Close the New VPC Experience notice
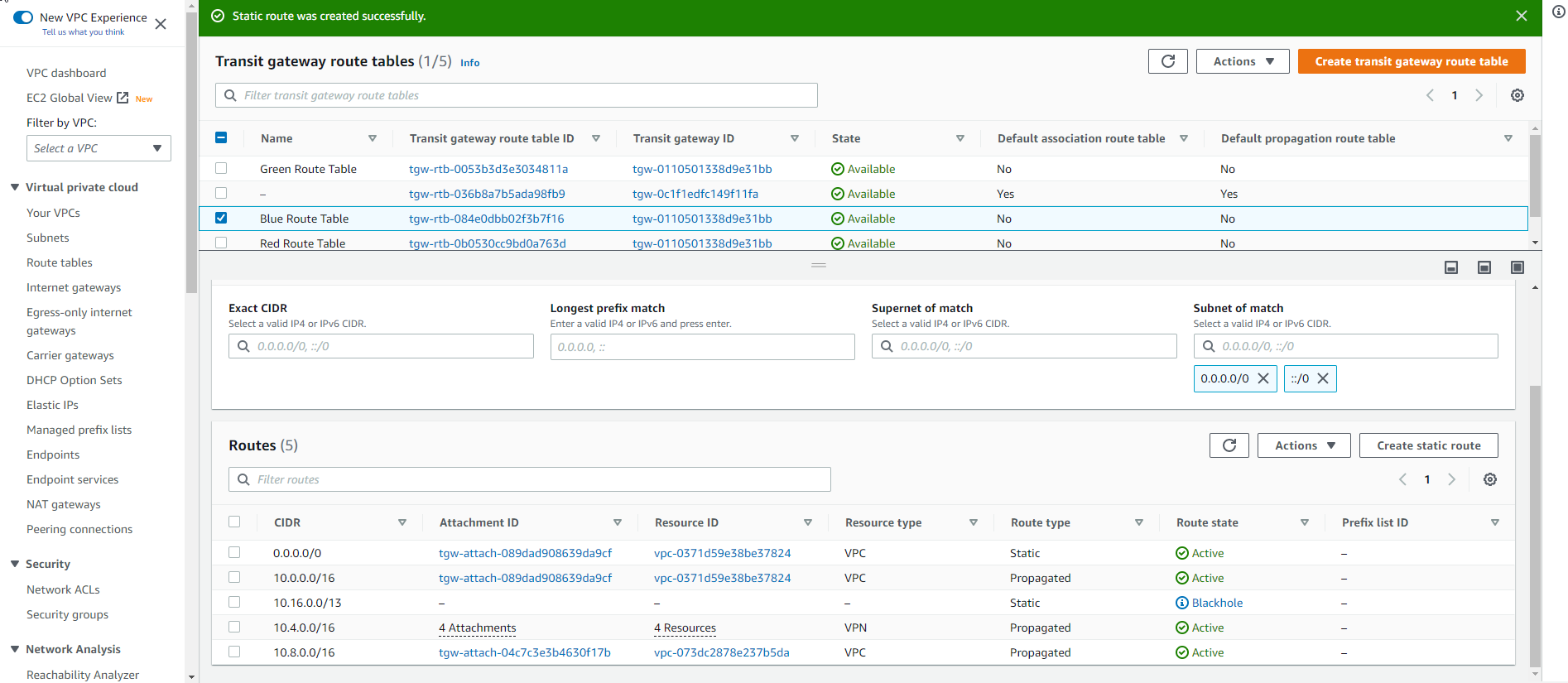 tap(161, 24)
